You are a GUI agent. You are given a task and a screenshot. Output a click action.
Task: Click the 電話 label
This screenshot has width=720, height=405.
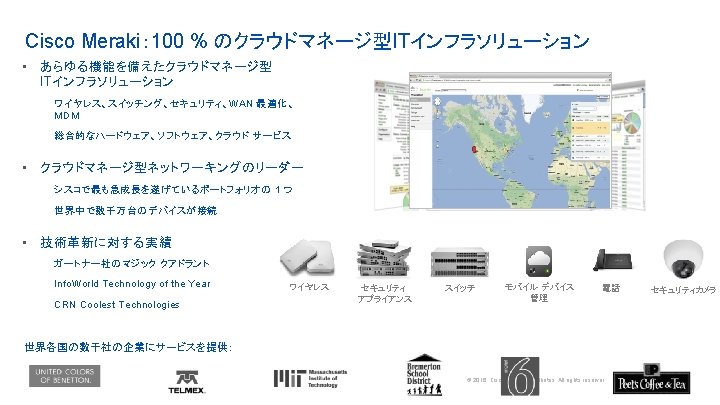(611, 288)
